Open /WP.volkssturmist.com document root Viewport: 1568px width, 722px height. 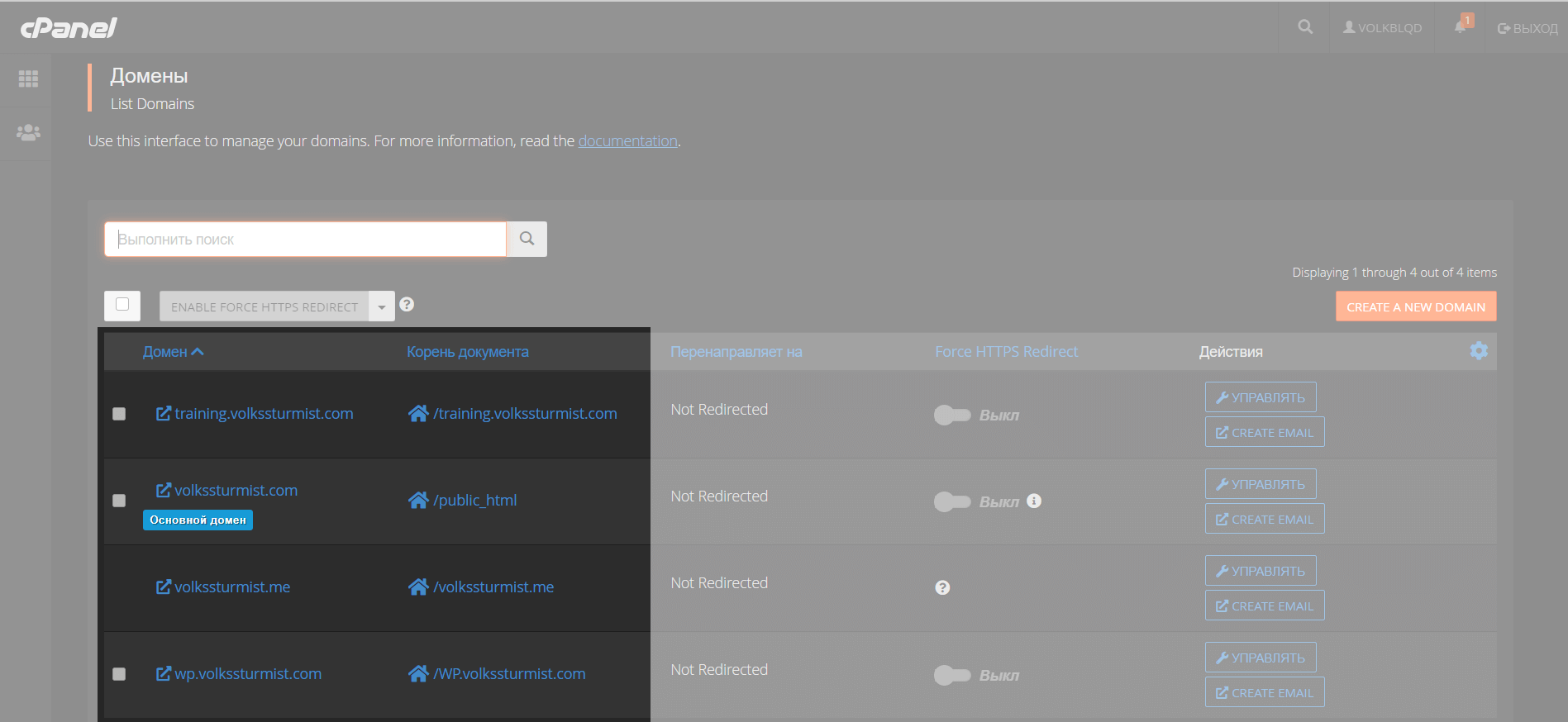coord(509,673)
